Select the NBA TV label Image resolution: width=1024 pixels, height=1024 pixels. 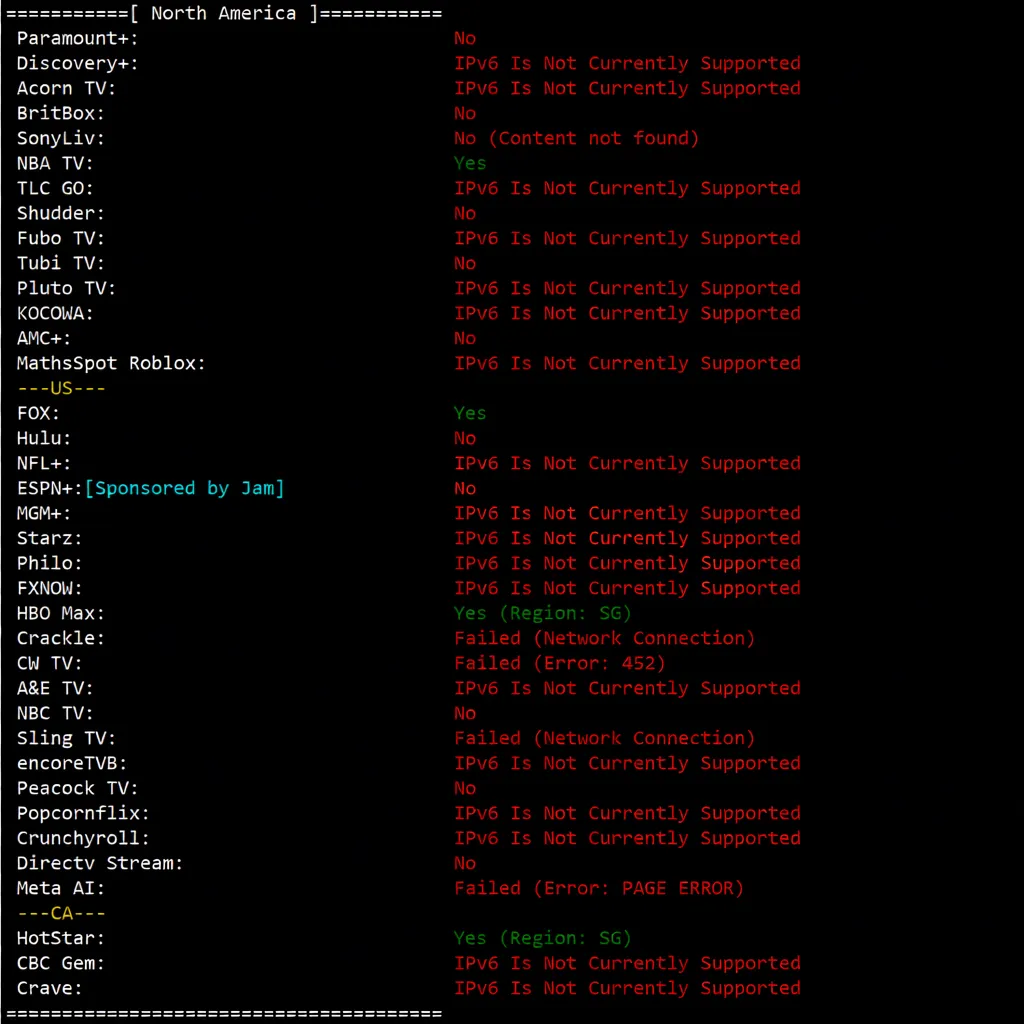[55, 163]
